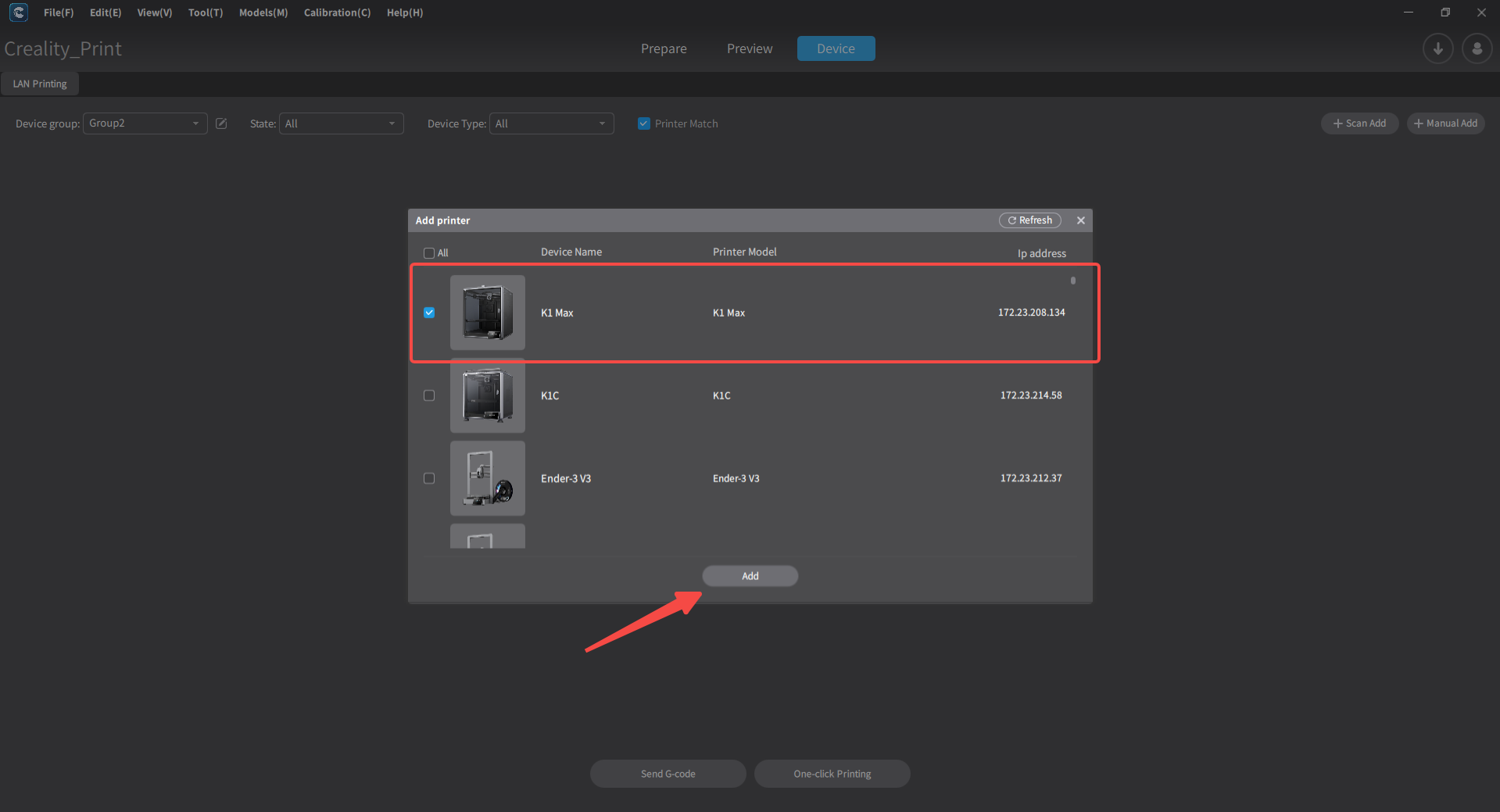Screen dimensions: 1500x812
Task: Click IP address 172.23.208.134
Action: 1031,313
